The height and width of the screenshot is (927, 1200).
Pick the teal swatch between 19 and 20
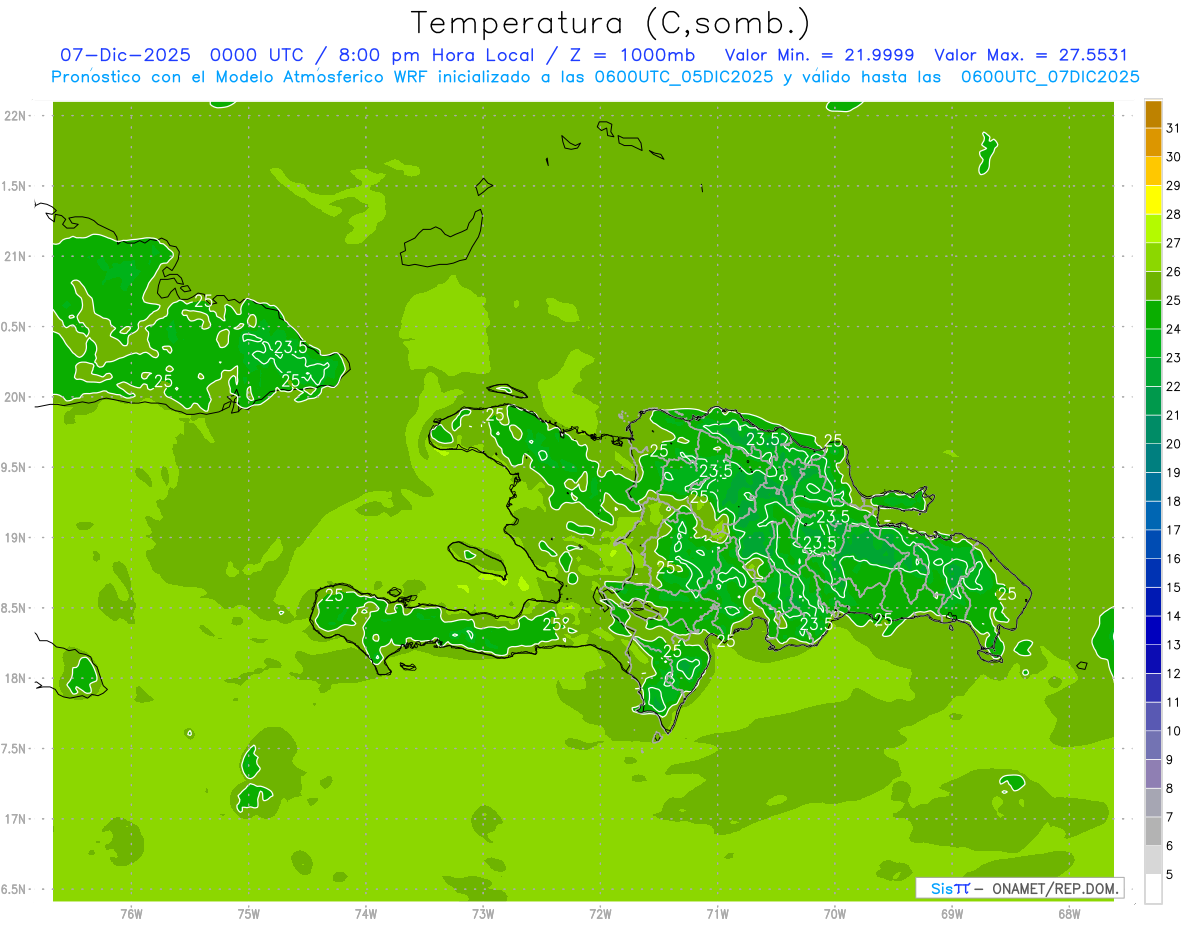pyautogui.click(x=1154, y=459)
